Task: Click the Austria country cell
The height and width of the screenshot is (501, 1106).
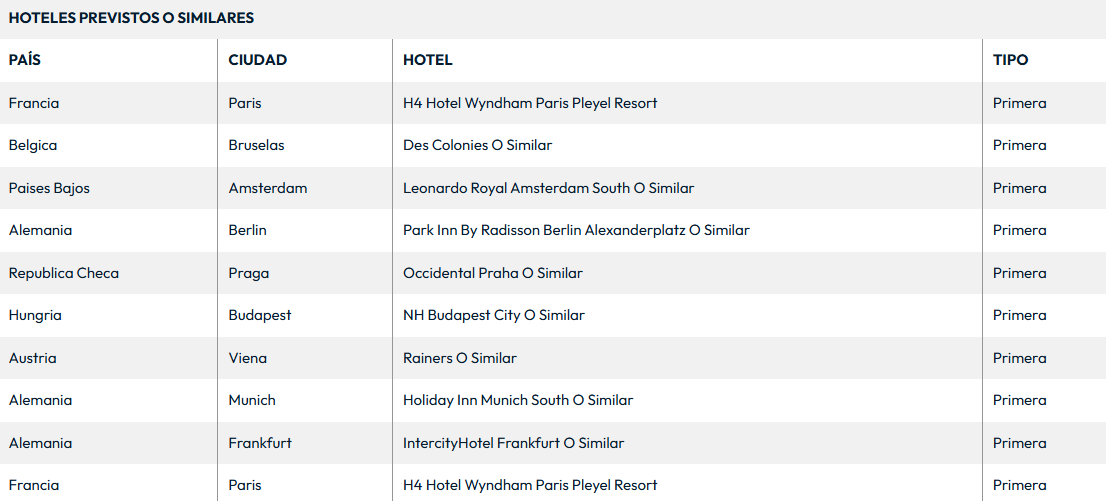Action: pos(32,358)
